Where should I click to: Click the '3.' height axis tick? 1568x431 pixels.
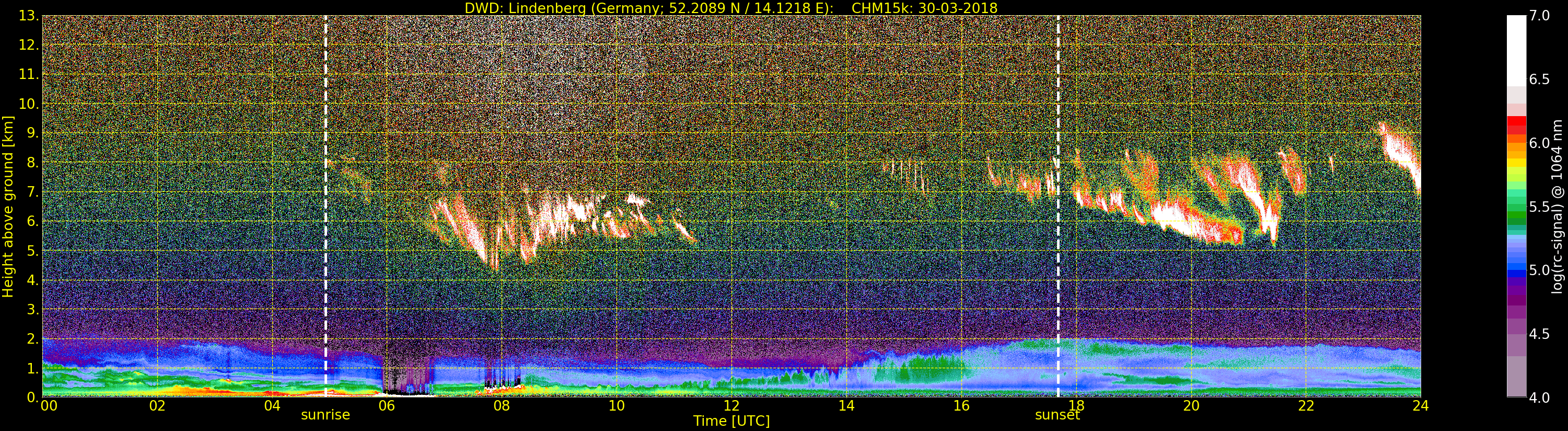(32, 309)
